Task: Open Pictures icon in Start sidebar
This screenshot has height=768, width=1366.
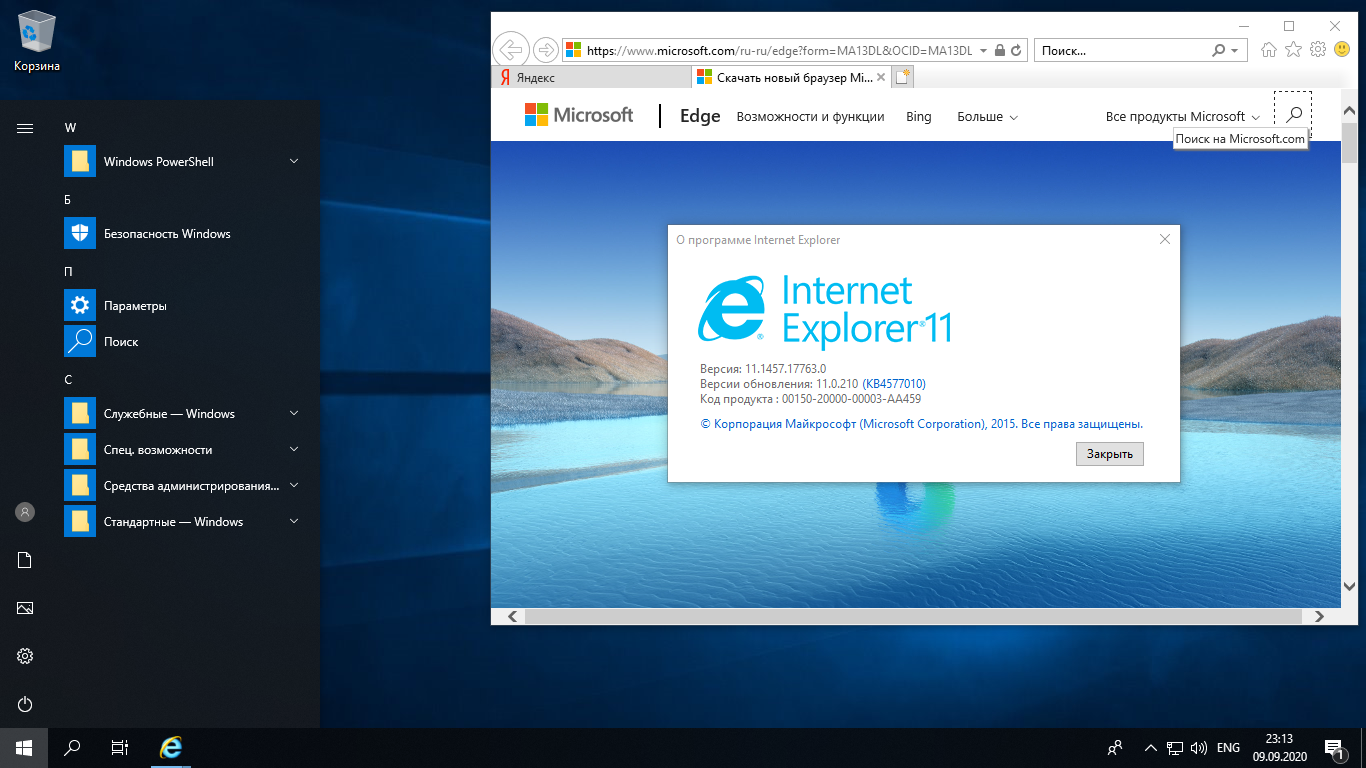Action: (x=25, y=608)
